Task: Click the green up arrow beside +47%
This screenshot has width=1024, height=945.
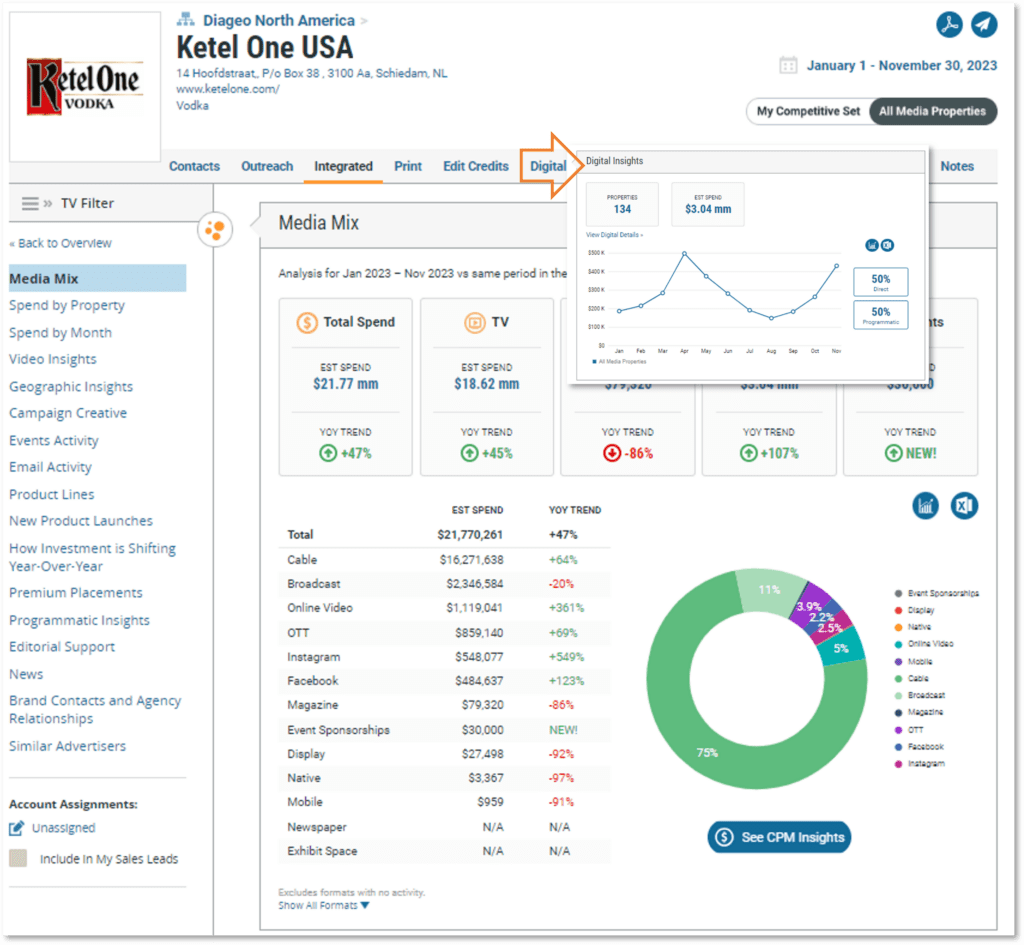Action: (328, 453)
